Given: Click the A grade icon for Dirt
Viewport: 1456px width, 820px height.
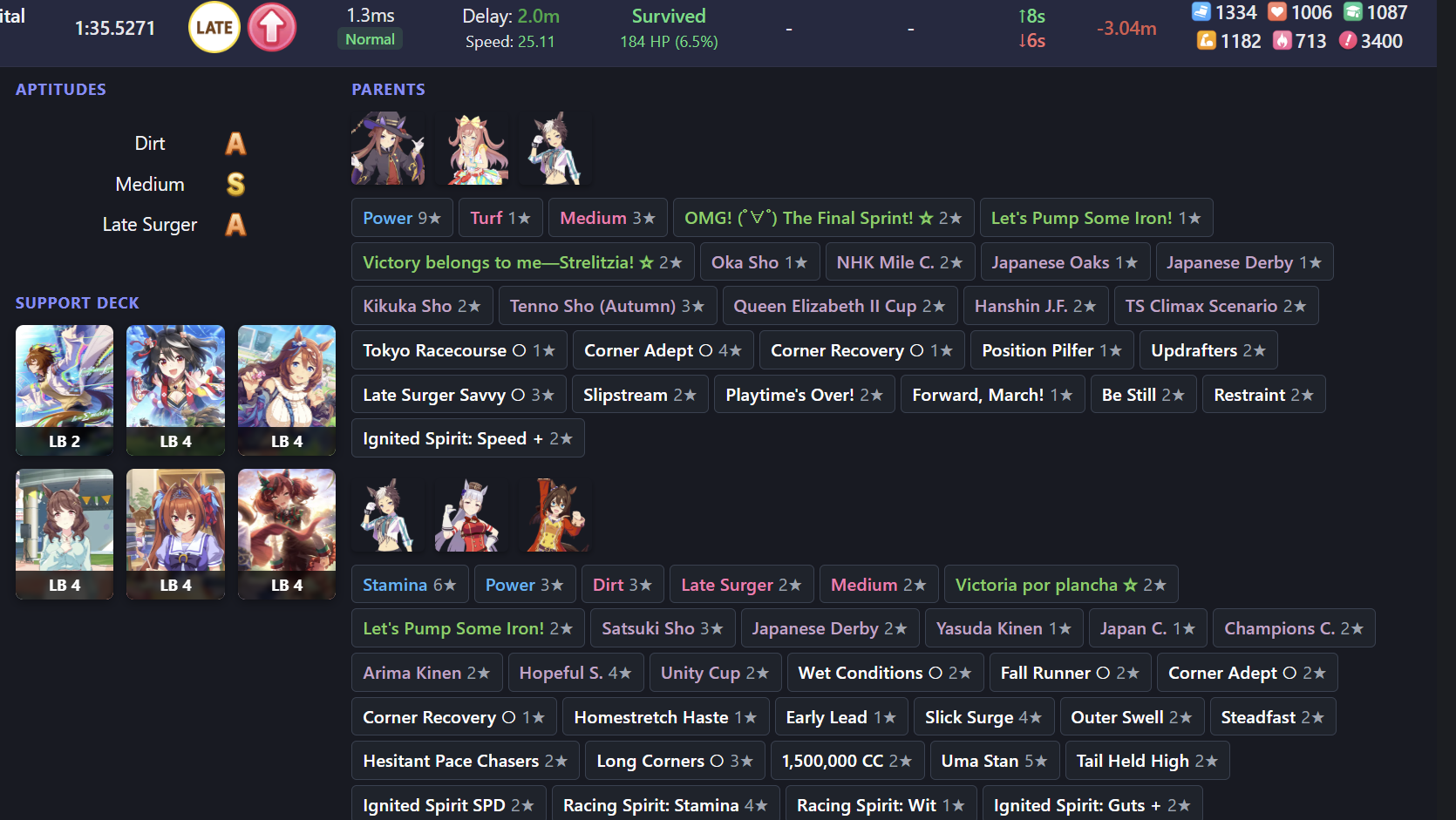Looking at the screenshot, I should (x=235, y=143).
